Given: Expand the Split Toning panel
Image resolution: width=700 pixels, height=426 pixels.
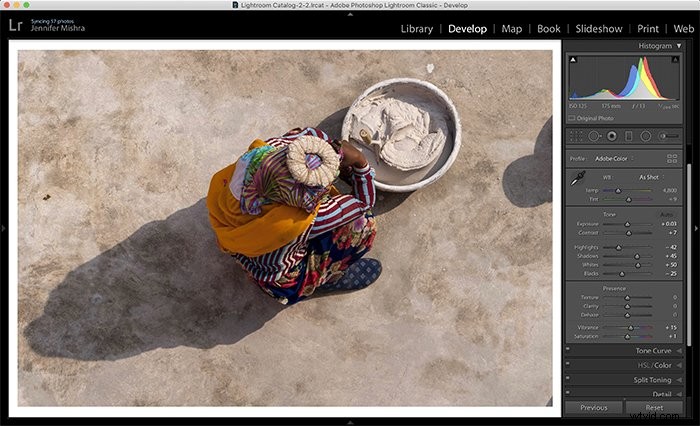Looking at the screenshot, I should (679, 380).
